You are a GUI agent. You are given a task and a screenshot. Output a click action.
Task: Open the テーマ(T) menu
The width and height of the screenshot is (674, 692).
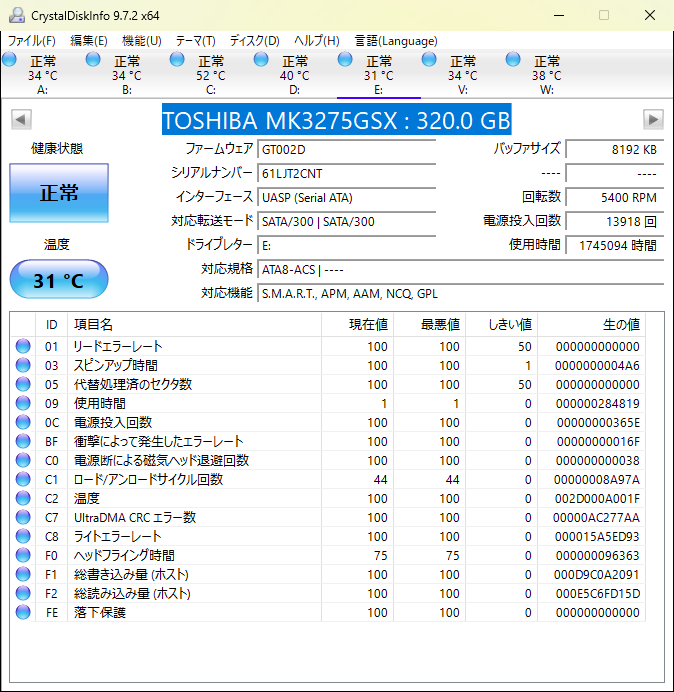(x=195, y=41)
